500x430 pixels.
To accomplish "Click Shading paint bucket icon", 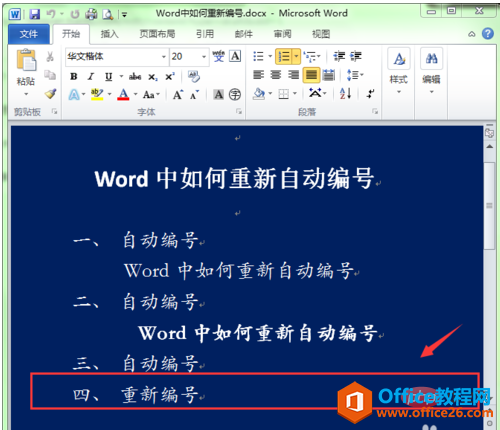I will [259, 94].
